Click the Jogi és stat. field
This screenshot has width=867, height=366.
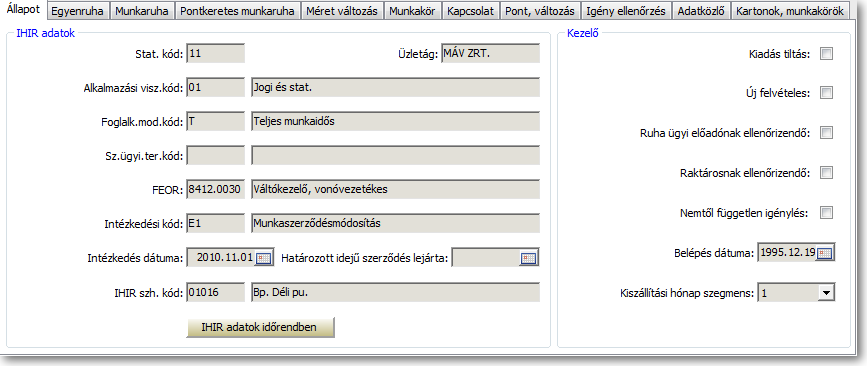click(x=395, y=87)
